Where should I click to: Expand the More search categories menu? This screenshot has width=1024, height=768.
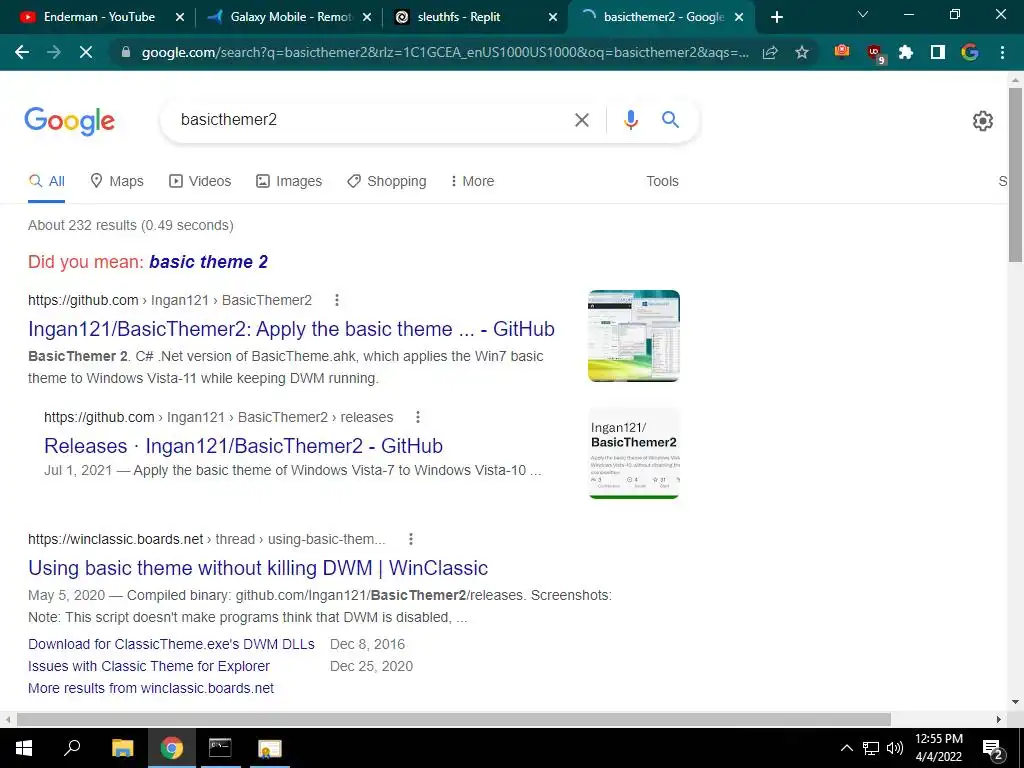[x=472, y=182]
